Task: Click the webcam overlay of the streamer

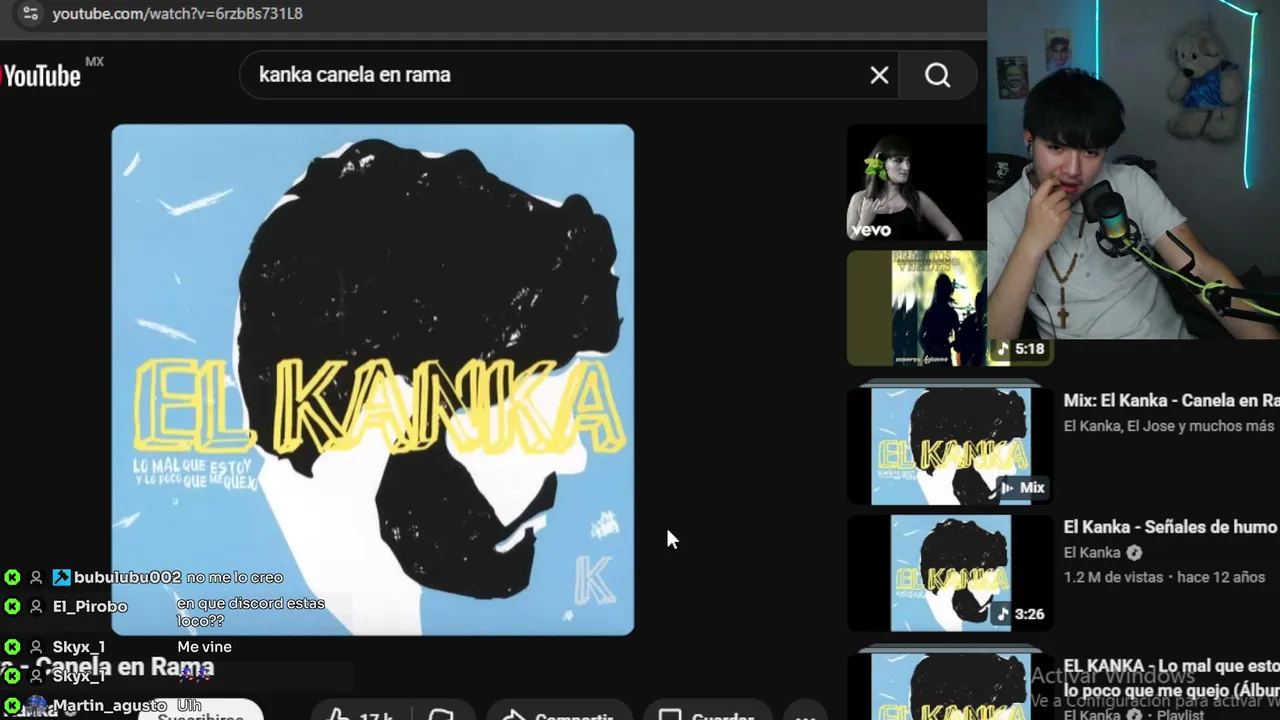Action: 1133,170
